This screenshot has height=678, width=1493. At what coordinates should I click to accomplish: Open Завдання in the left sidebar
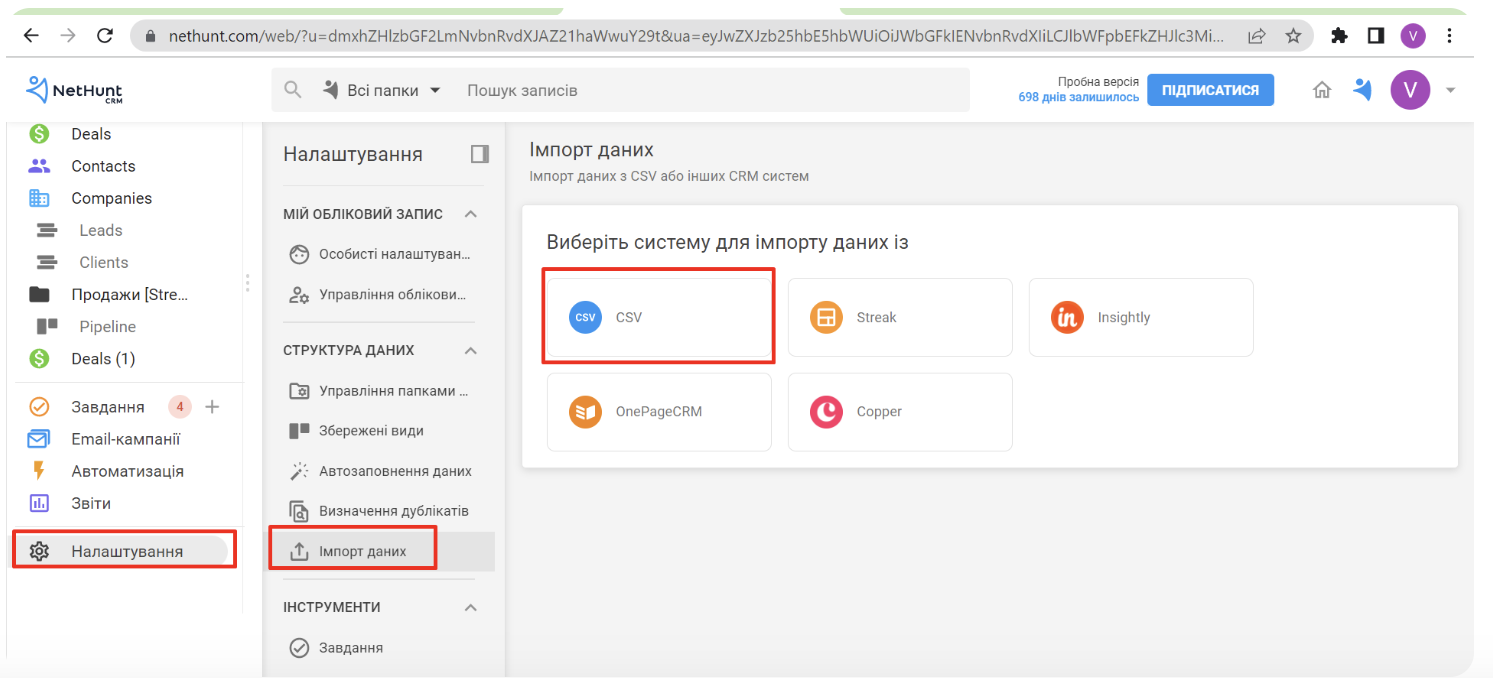[108, 407]
